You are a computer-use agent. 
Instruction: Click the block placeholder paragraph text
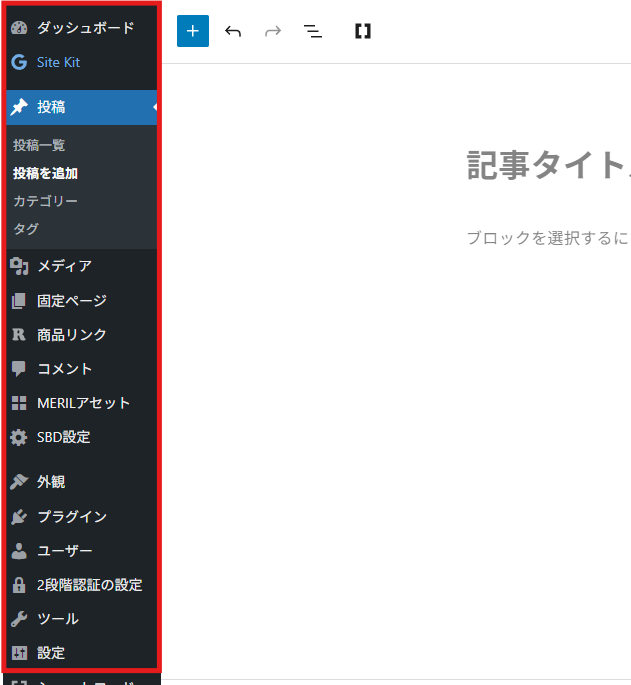point(547,238)
